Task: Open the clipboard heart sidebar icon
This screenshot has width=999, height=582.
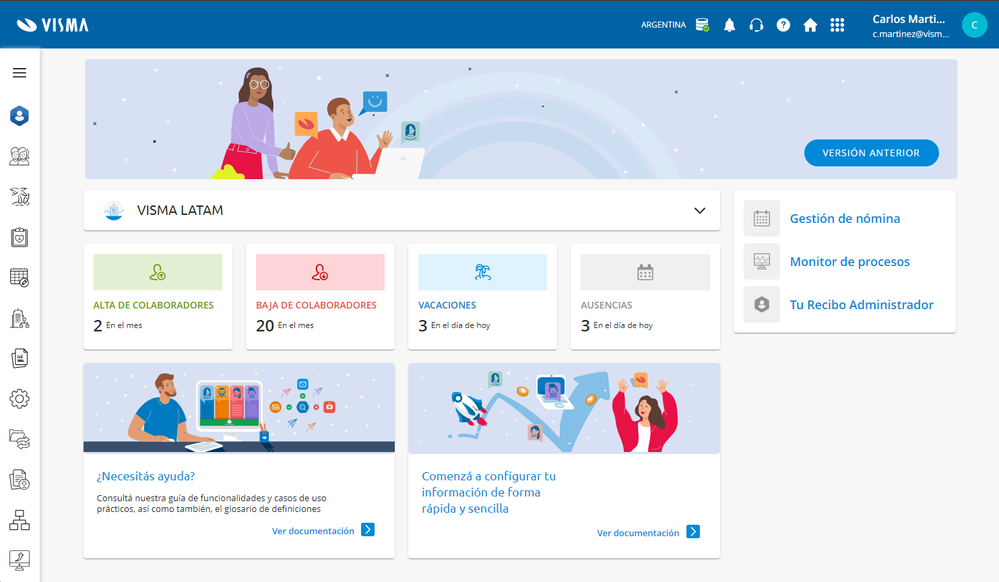Action: [20, 237]
